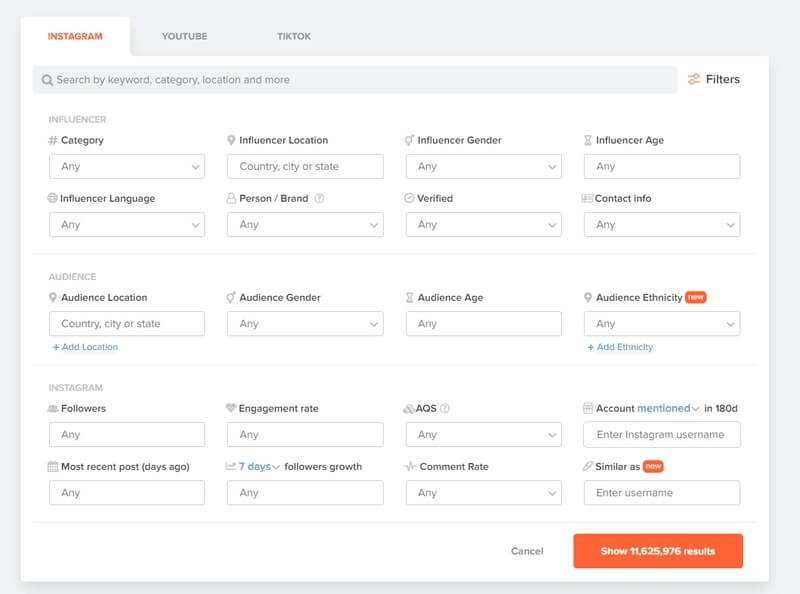
Task: Click the calendar icon beside Most recent post
Action: coord(53,466)
